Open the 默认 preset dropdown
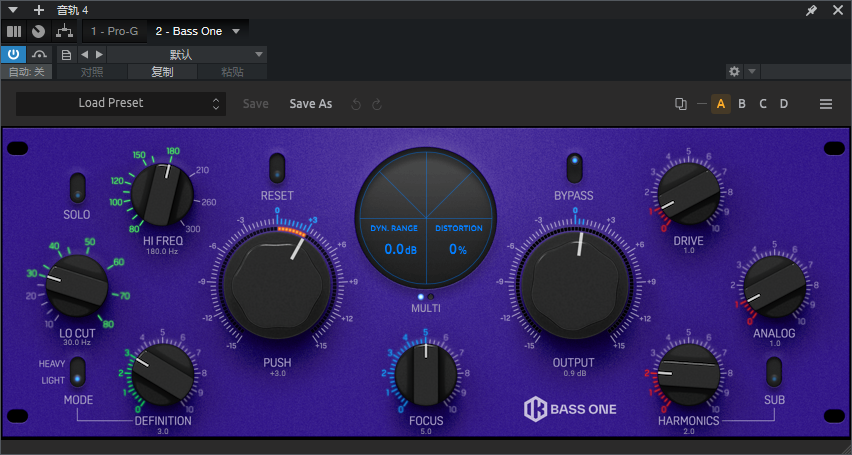This screenshot has width=852, height=455. pyautogui.click(x=187, y=54)
